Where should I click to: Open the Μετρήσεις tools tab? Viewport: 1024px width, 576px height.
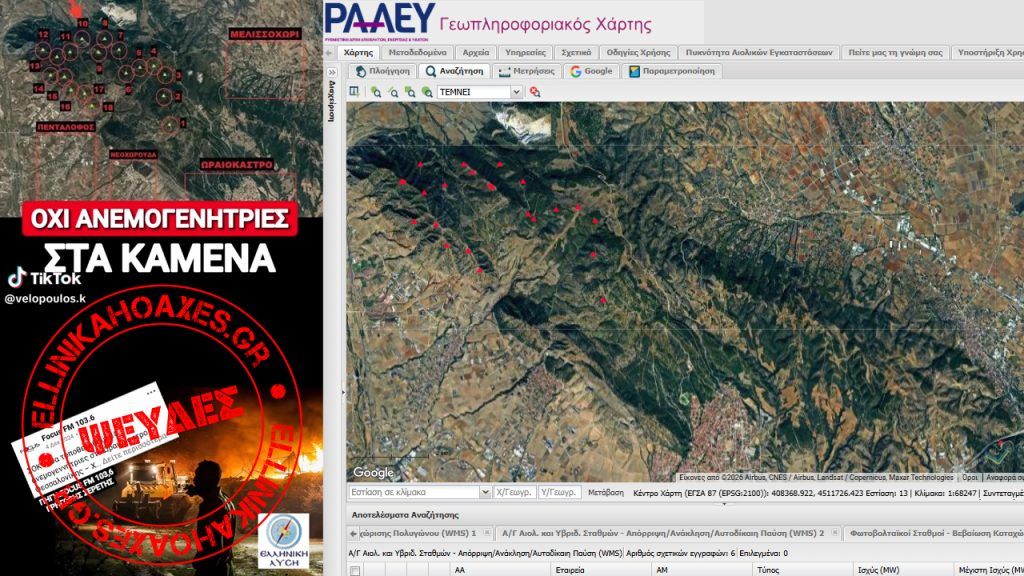(526, 71)
